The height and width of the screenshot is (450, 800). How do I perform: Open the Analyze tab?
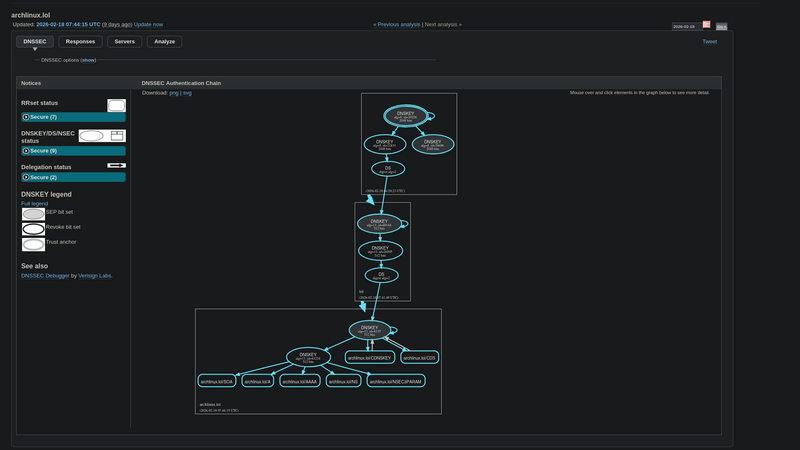[164, 42]
